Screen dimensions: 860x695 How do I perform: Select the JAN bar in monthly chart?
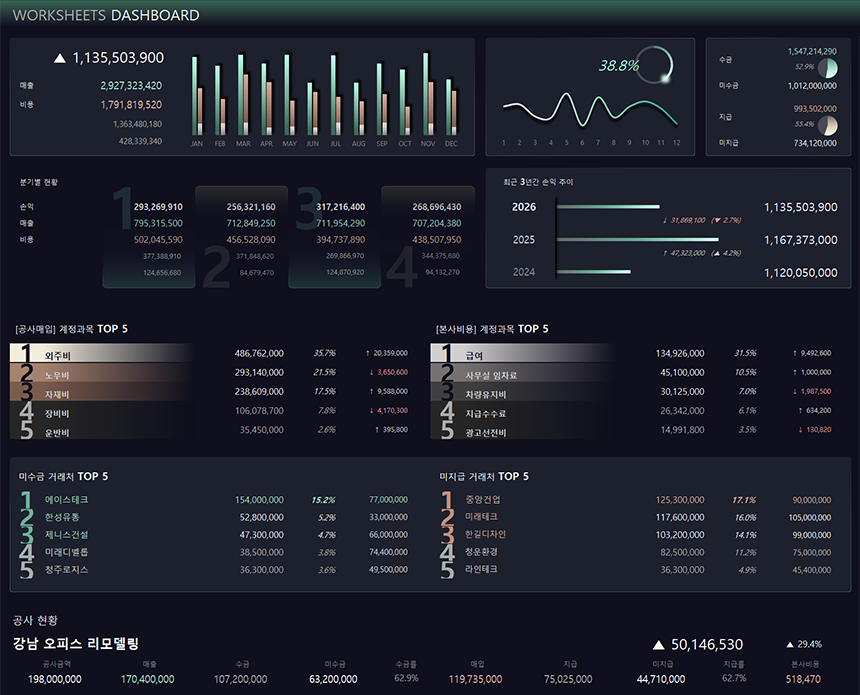[x=197, y=95]
